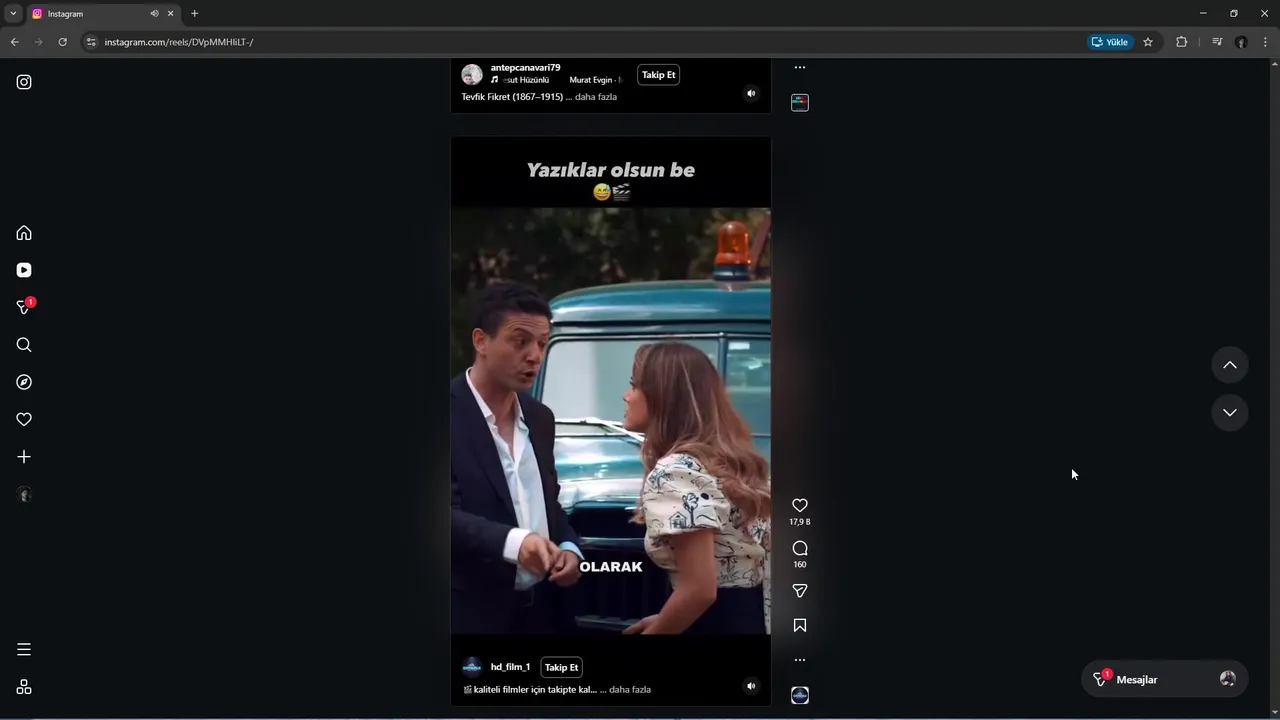
Task: Open Reels from the sidebar
Action: click(24, 270)
